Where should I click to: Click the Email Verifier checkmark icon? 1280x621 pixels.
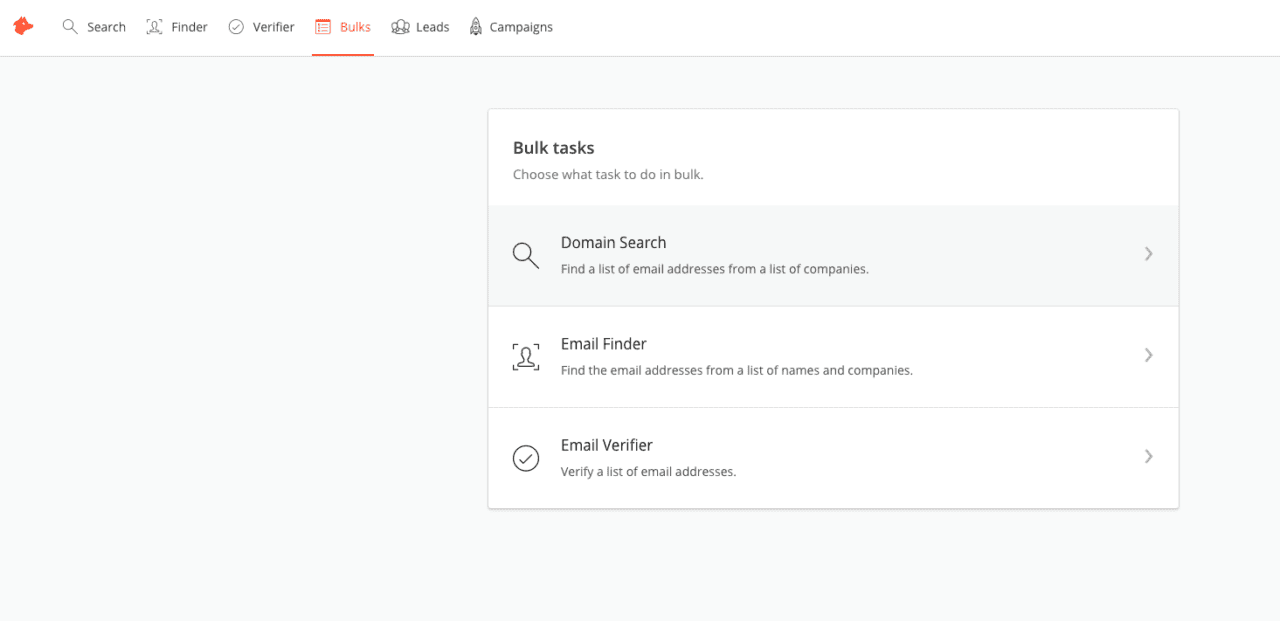[525, 458]
